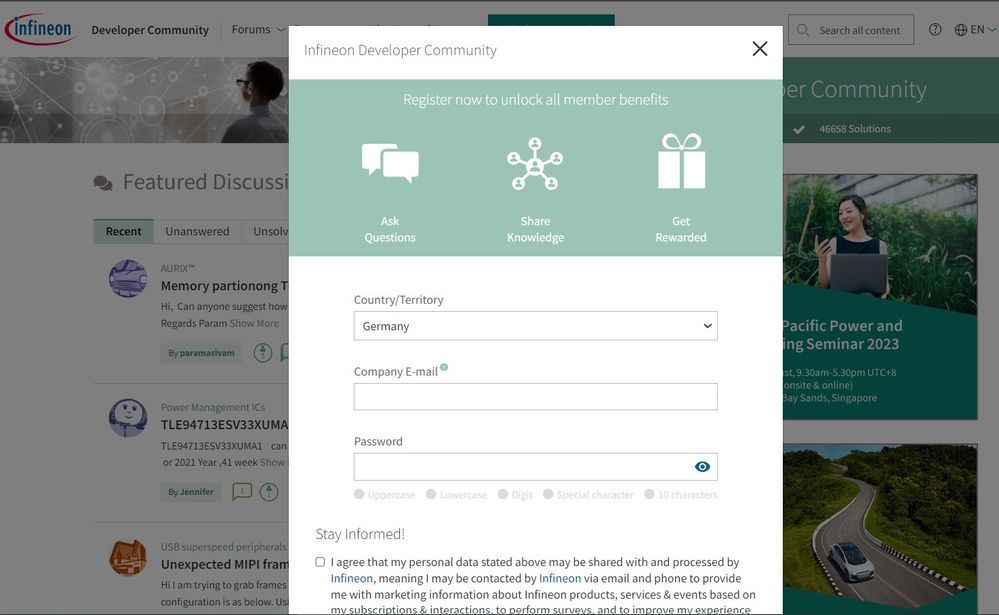Open the Memory partionong post title
This screenshot has height=615, width=999.
pos(224,286)
